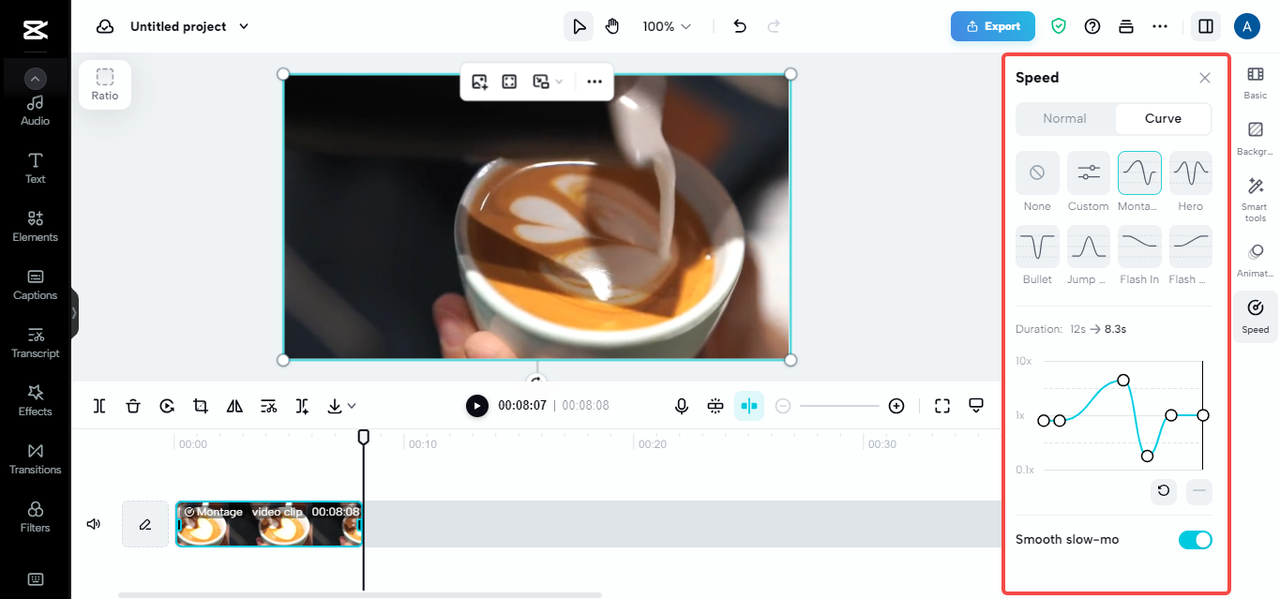Click the record voiceover microphone icon
1280x599 pixels.
681,406
